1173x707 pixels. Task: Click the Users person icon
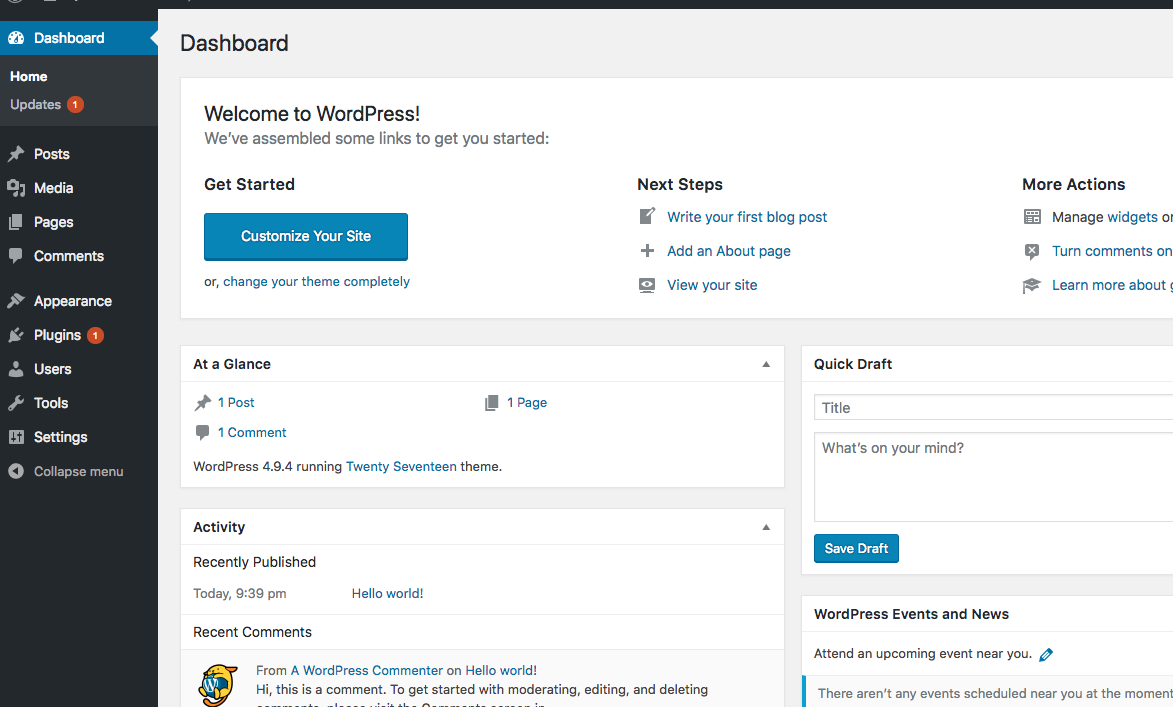(16, 369)
